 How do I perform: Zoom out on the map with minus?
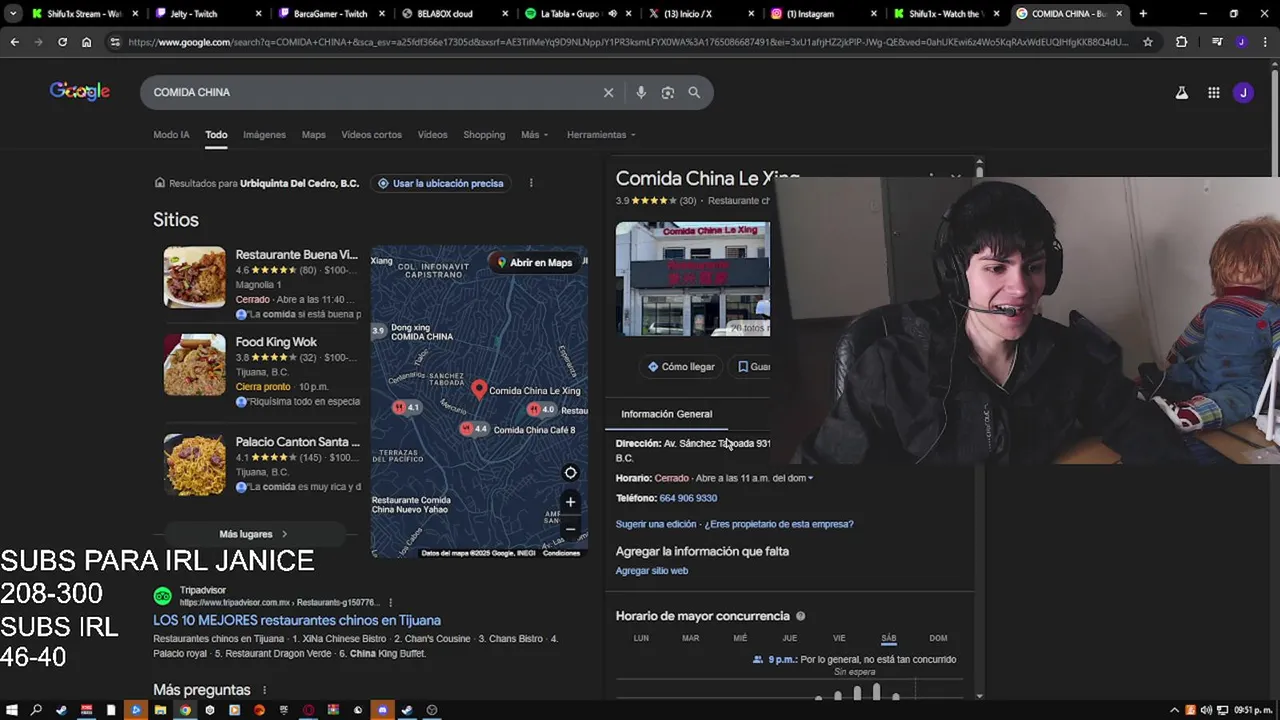pyautogui.click(x=570, y=529)
